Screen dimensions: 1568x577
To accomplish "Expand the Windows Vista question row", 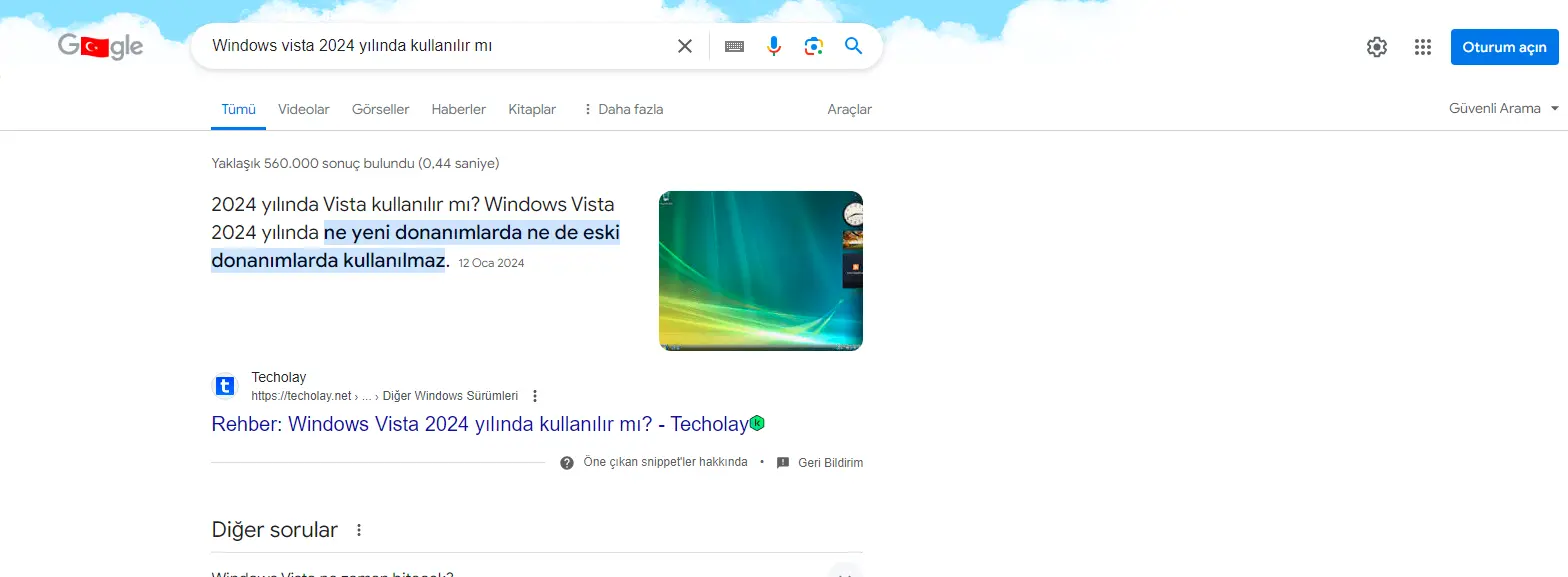I will (537, 570).
